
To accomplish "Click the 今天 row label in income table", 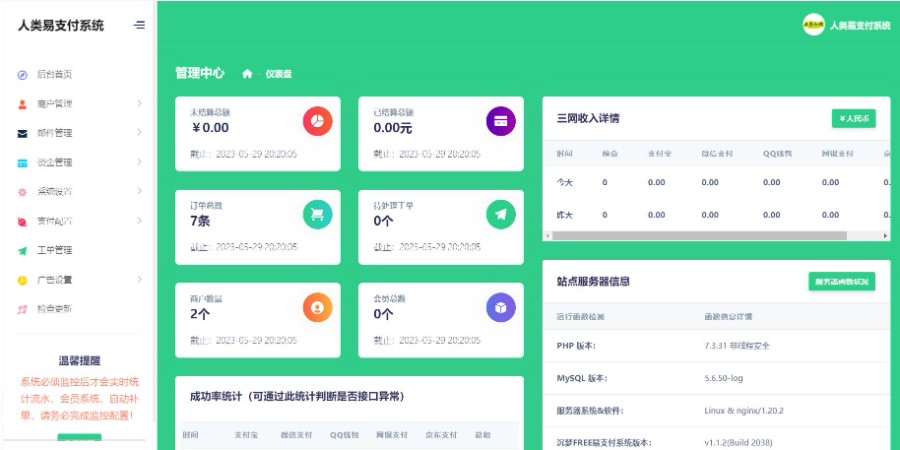I will point(564,183).
